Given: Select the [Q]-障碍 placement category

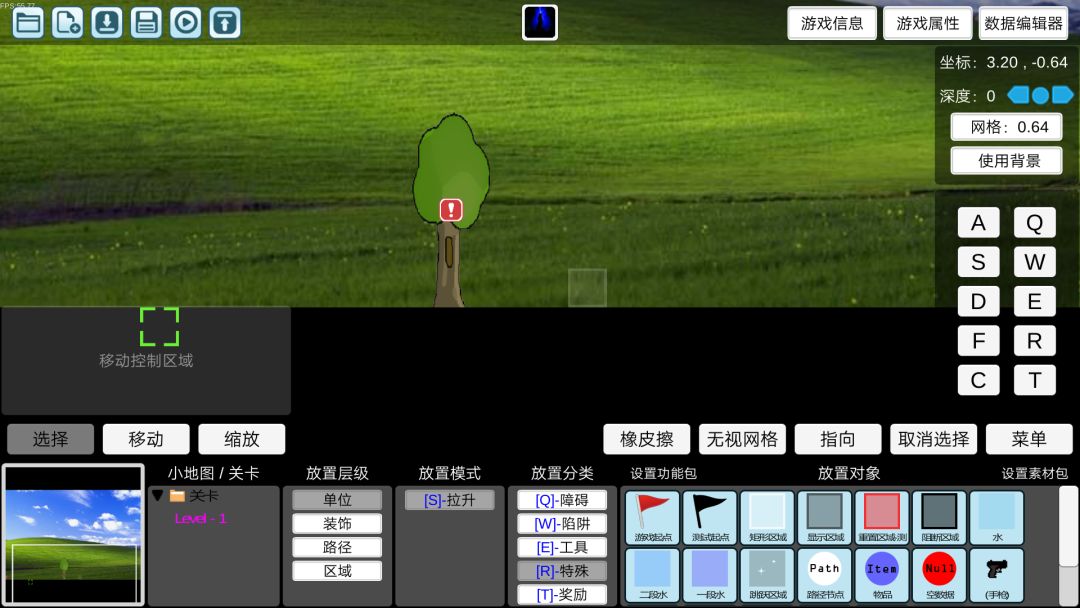Looking at the screenshot, I should coord(562,501).
